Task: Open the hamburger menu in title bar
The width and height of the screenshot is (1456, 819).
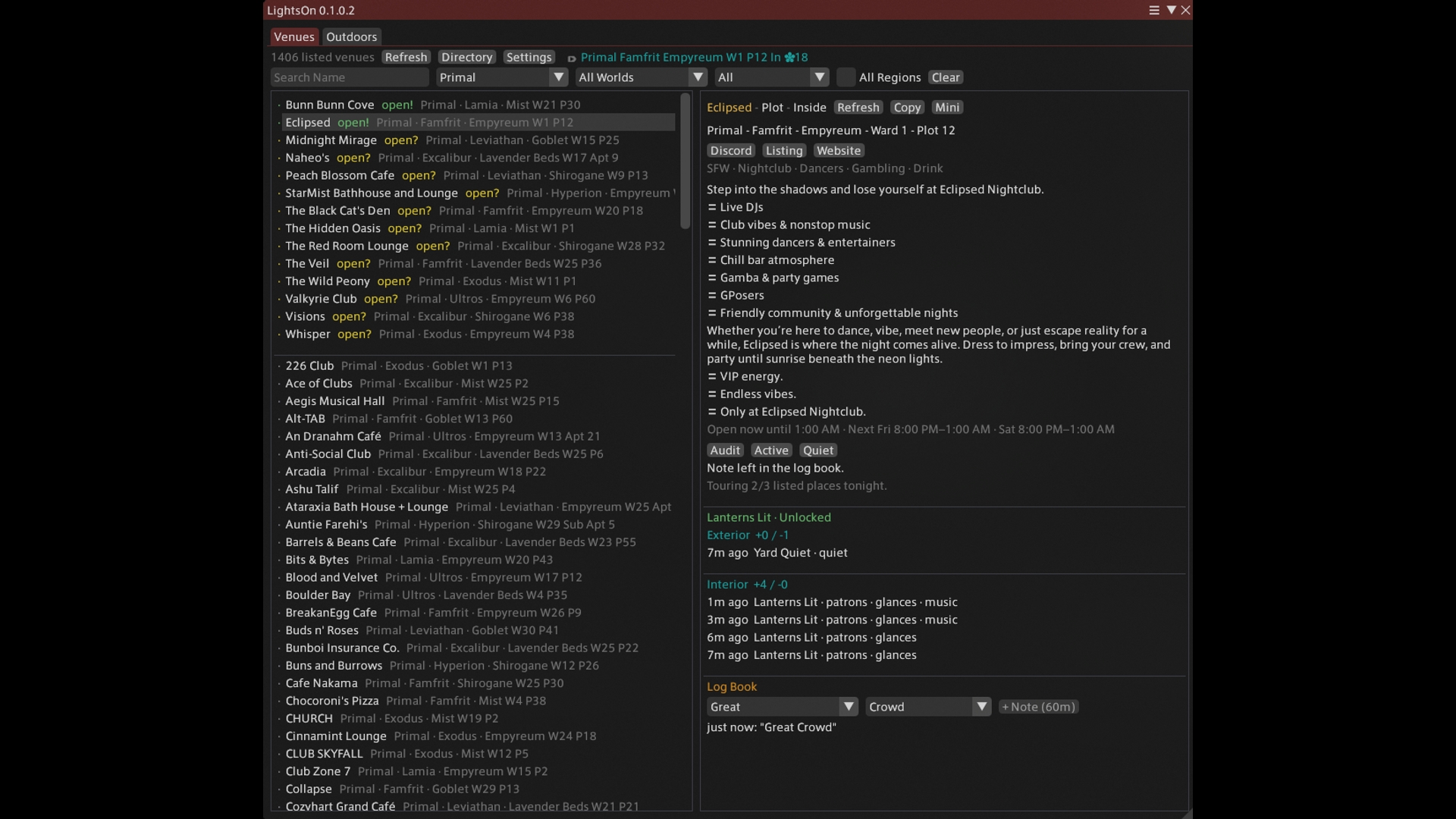Action: point(1154,11)
